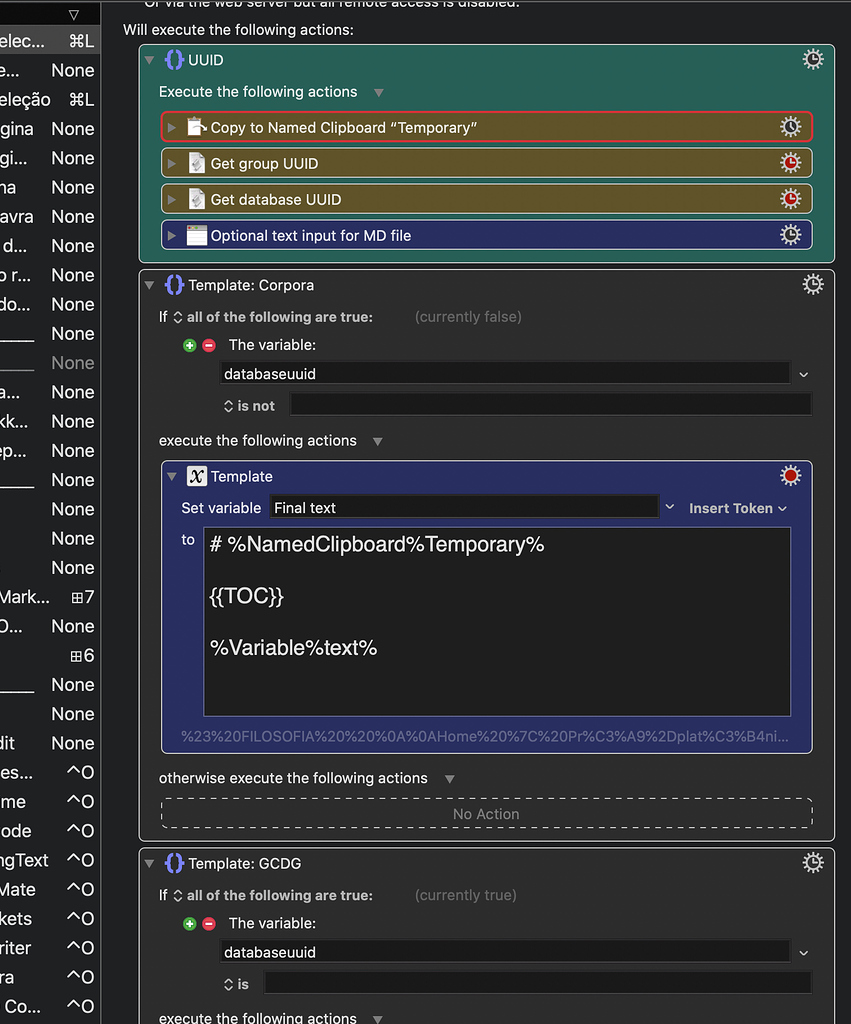The width and height of the screenshot is (851, 1024).
Task: Click the timeout clock gear on Get database UUID
Action: 791,198
